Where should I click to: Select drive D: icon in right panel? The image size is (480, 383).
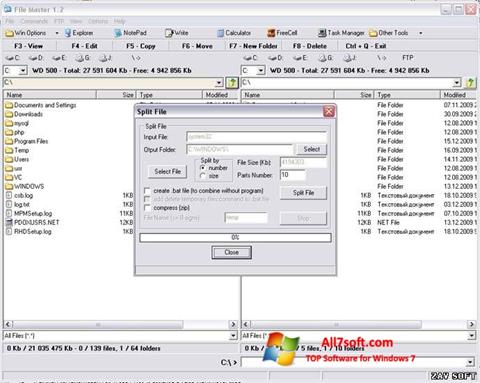point(276,58)
